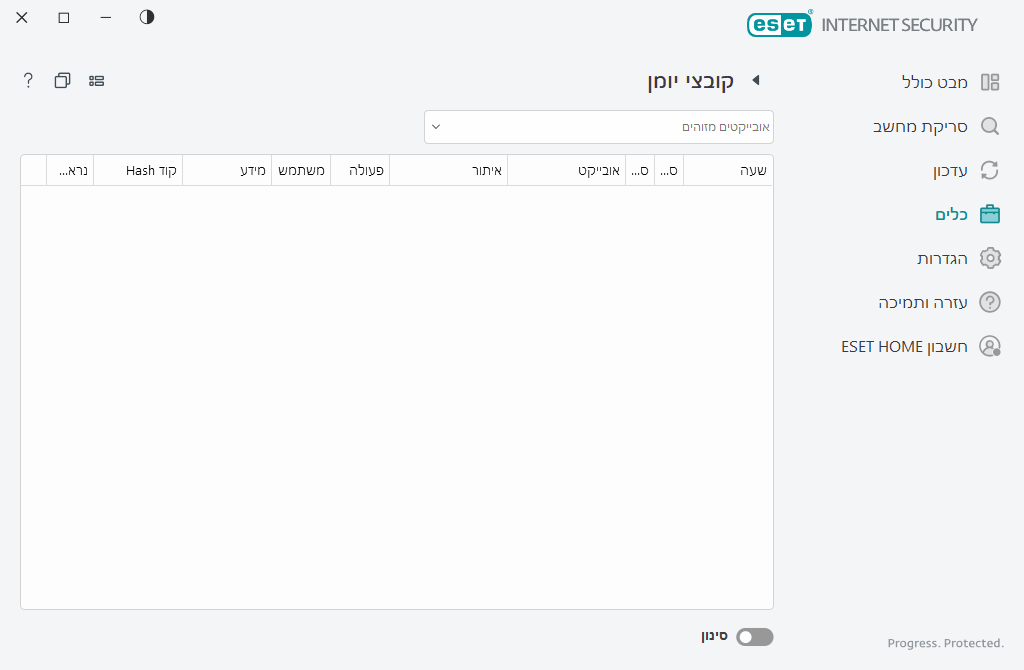Sort by אובייקט column header
This screenshot has height=670, width=1024.
pyautogui.click(x=566, y=170)
